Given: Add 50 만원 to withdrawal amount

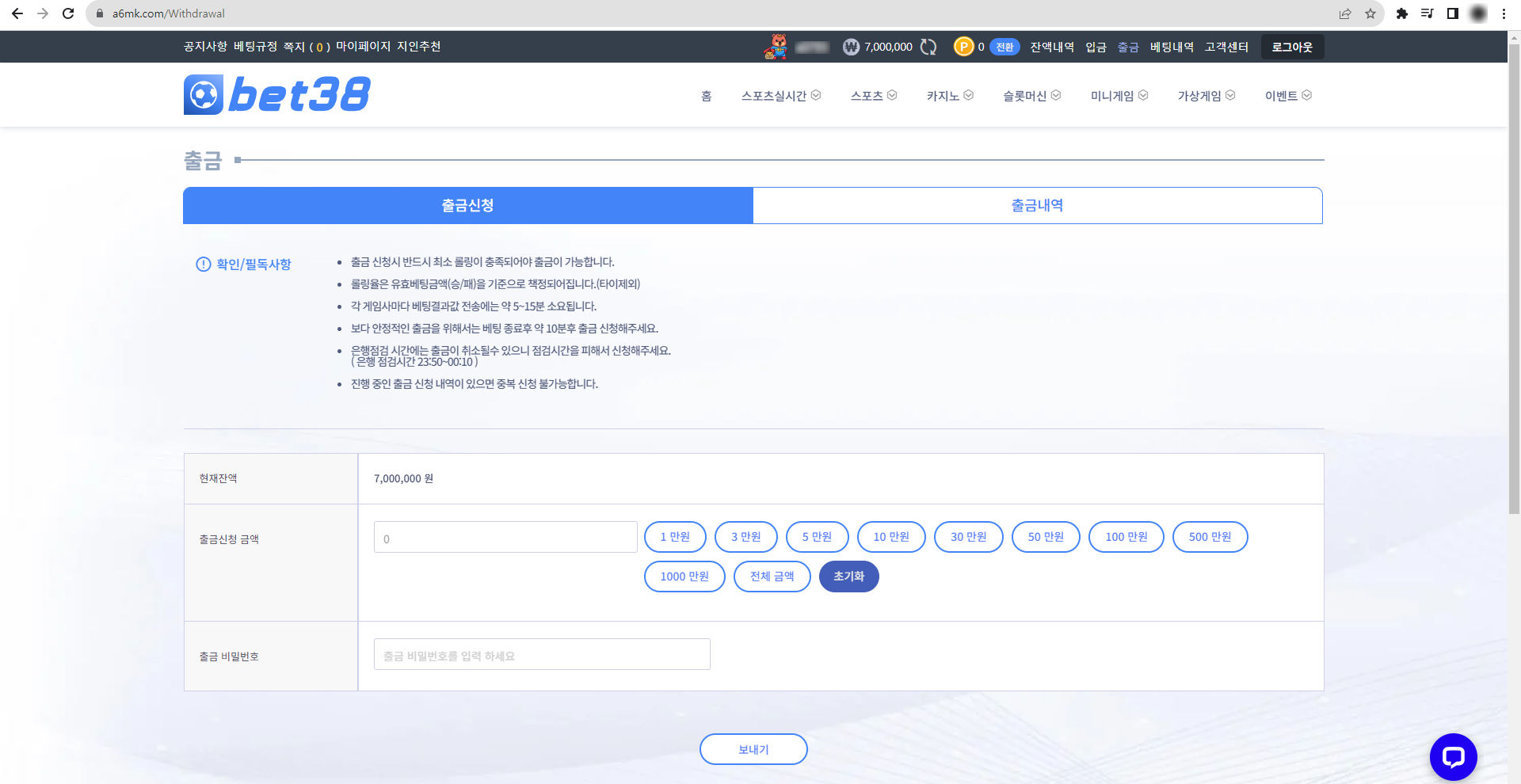Looking at the screenshot, I should 1046,537.
